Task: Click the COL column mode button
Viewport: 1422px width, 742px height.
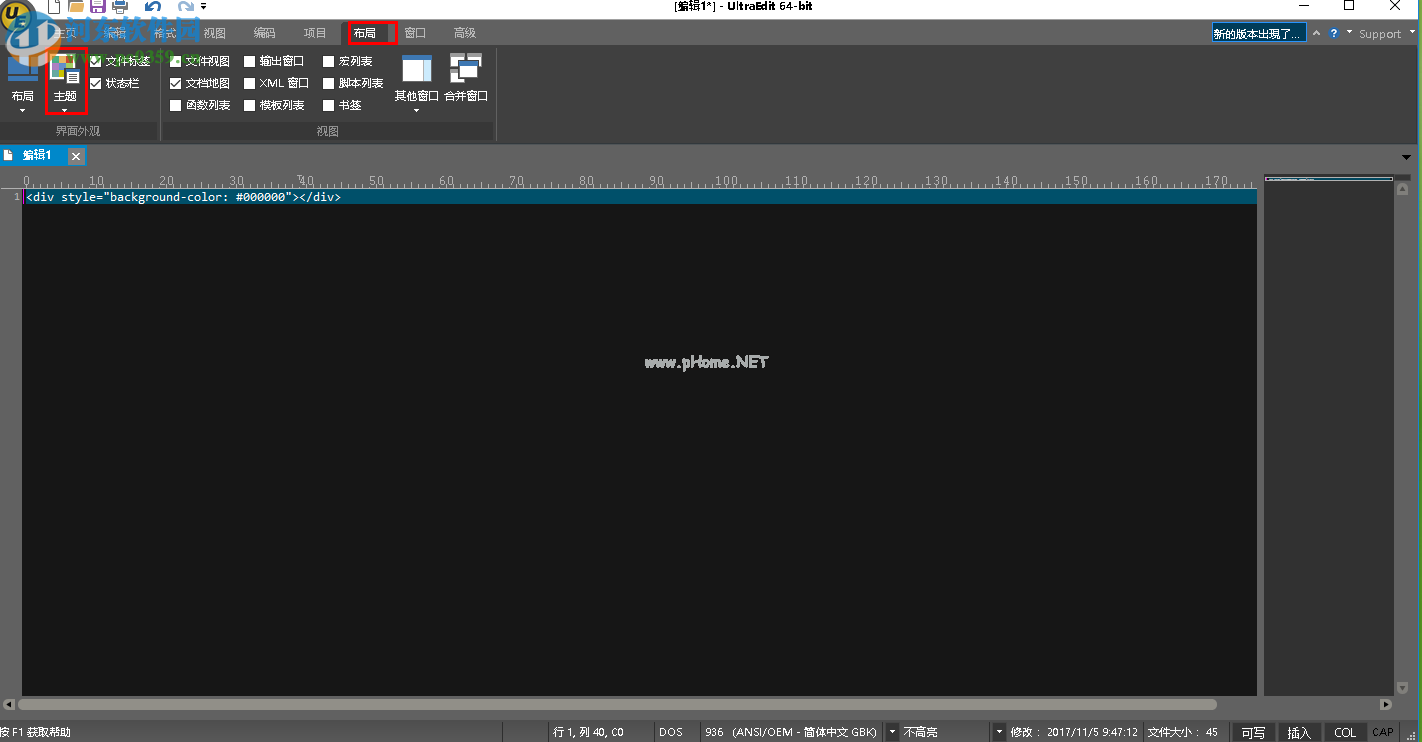Action: [1345, 732]
